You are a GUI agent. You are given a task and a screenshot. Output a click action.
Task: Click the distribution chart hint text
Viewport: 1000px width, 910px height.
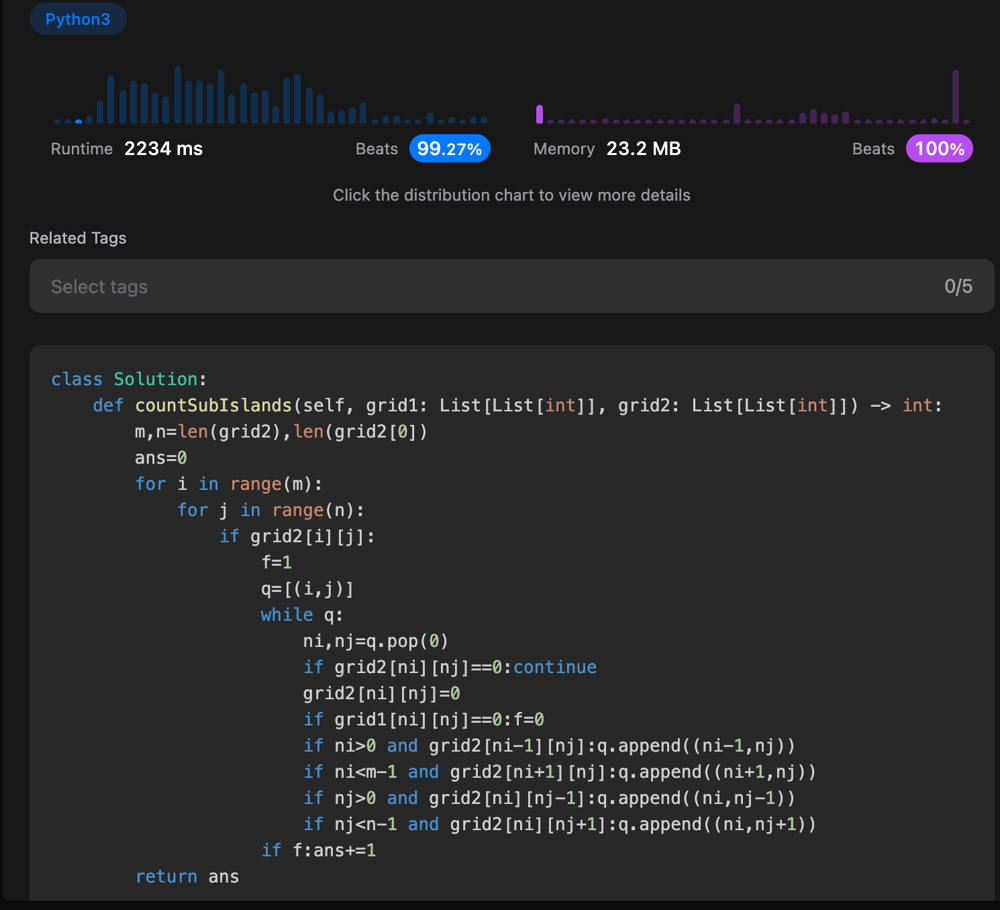click(x=511, y=195)
